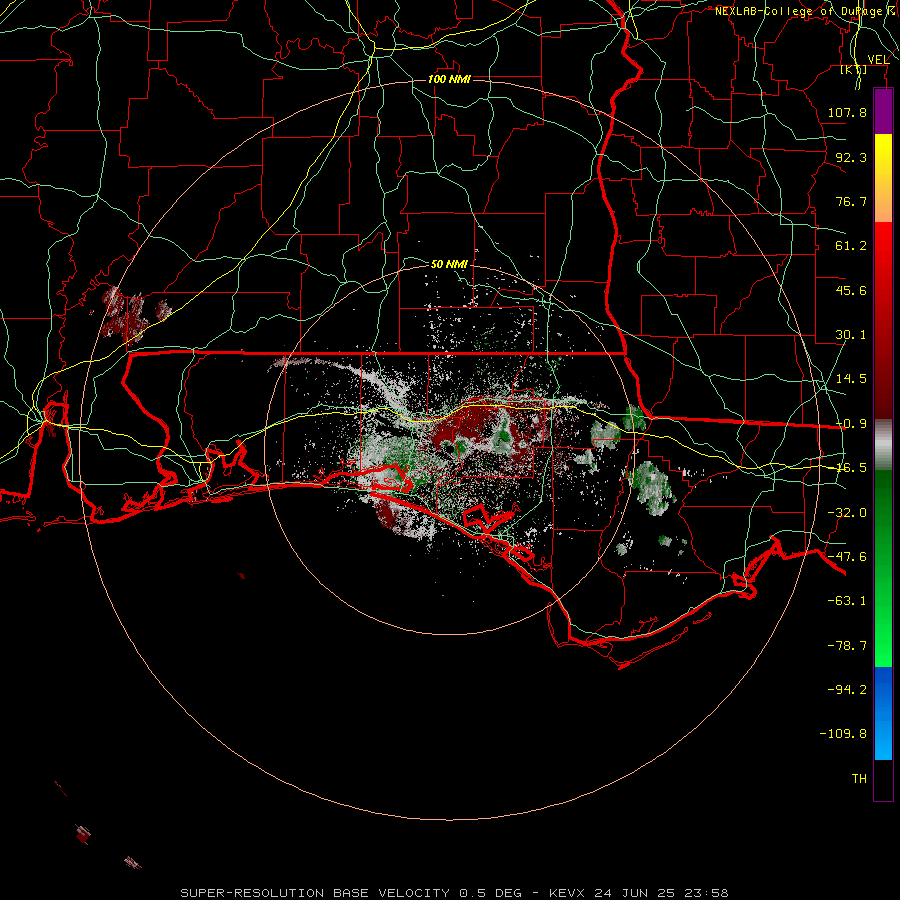Click the purple segment of the color bar
This screenshot has width=900, height=900.
coord(883,111)
